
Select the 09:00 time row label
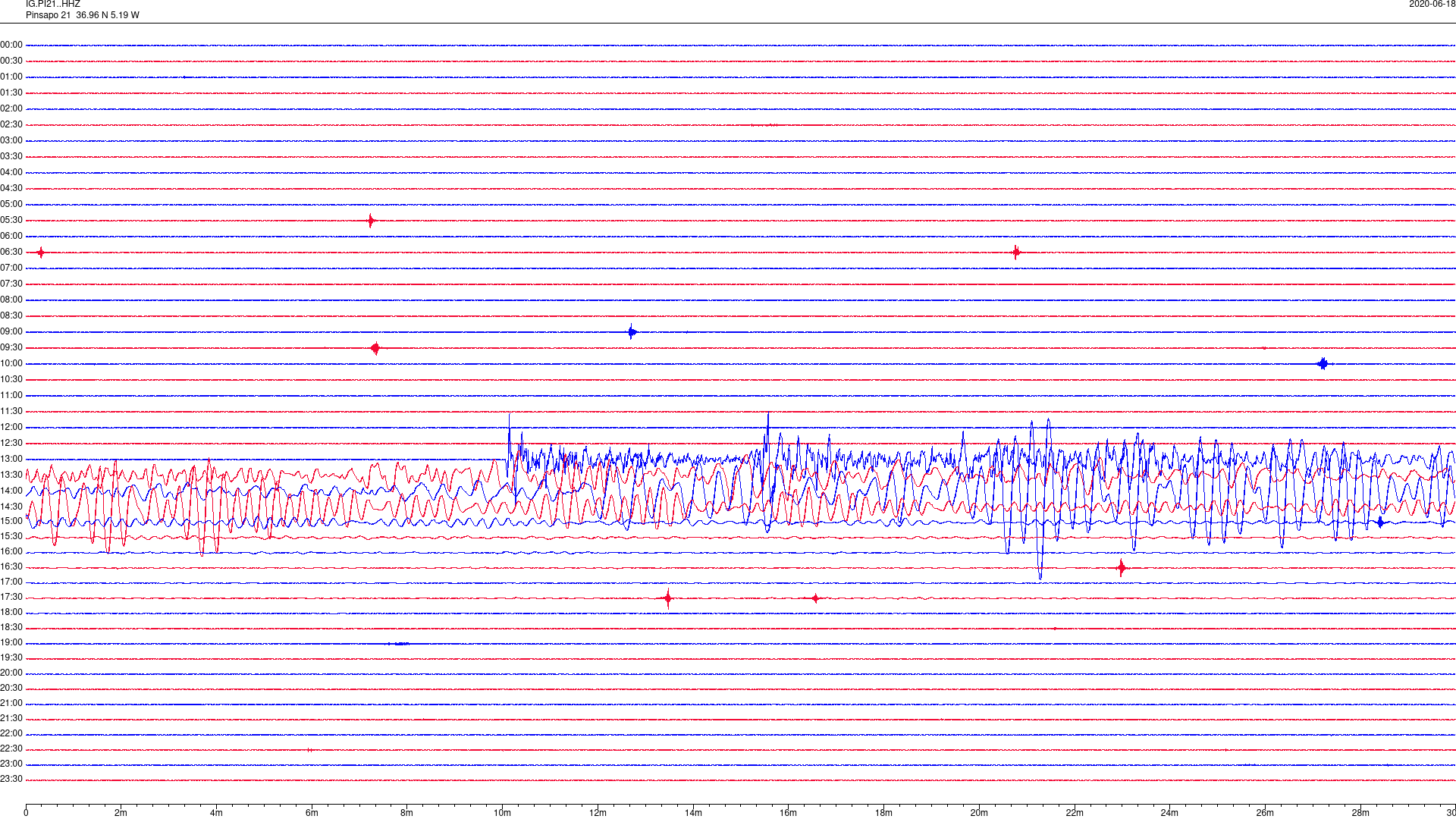pyautogui.click(x=11, y=331)
